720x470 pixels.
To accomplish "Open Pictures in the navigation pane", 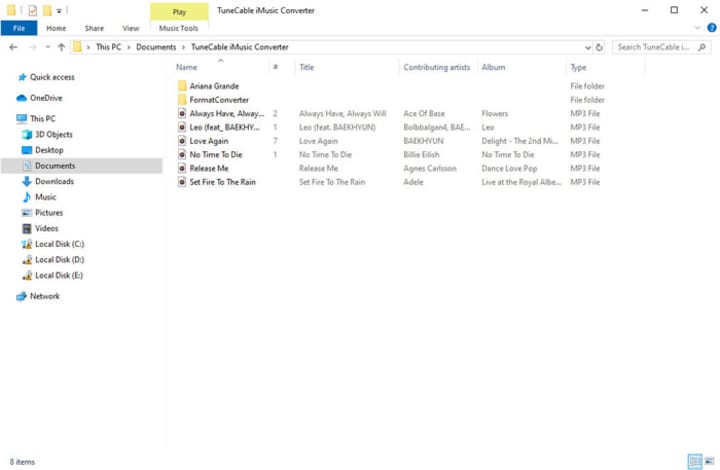I will (49, 213).
